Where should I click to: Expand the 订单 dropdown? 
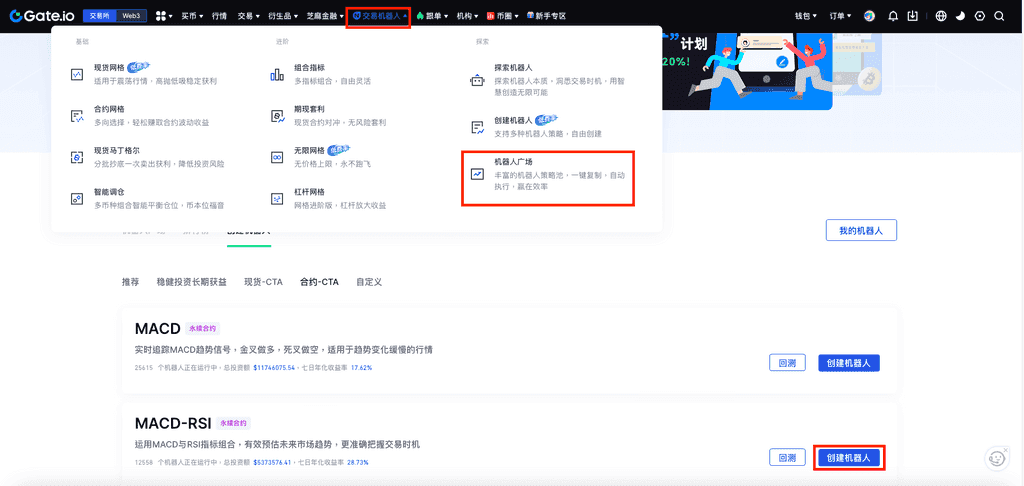841,16
